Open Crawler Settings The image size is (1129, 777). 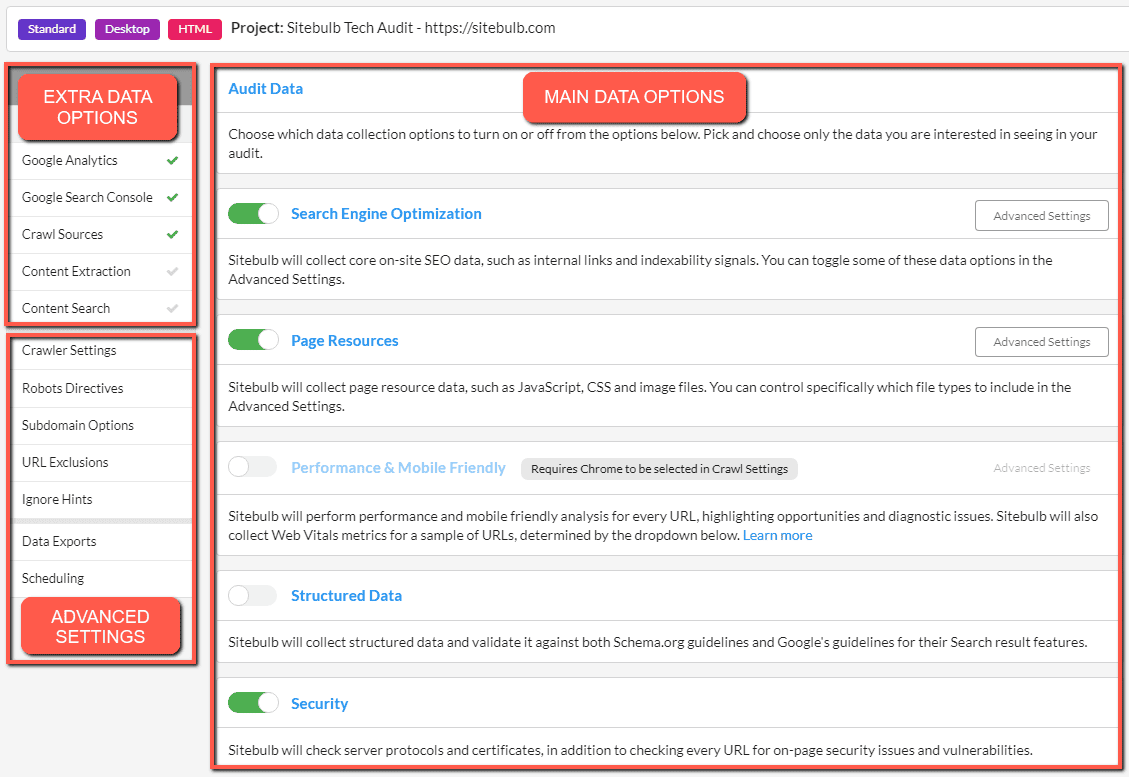[102, 351]
